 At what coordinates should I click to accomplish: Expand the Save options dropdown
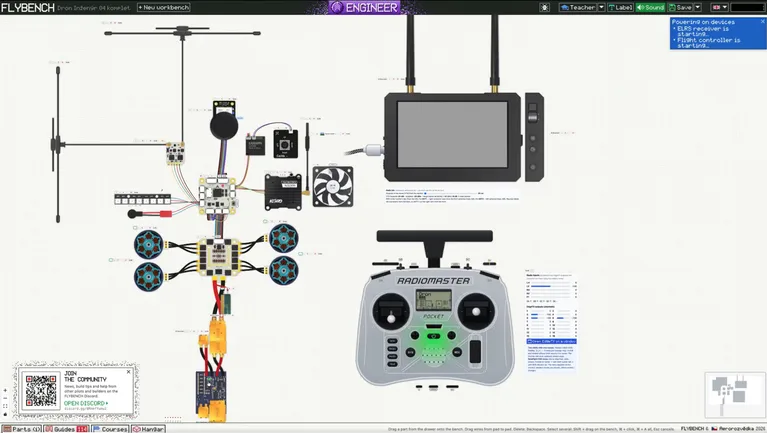[x=698, y=7]
